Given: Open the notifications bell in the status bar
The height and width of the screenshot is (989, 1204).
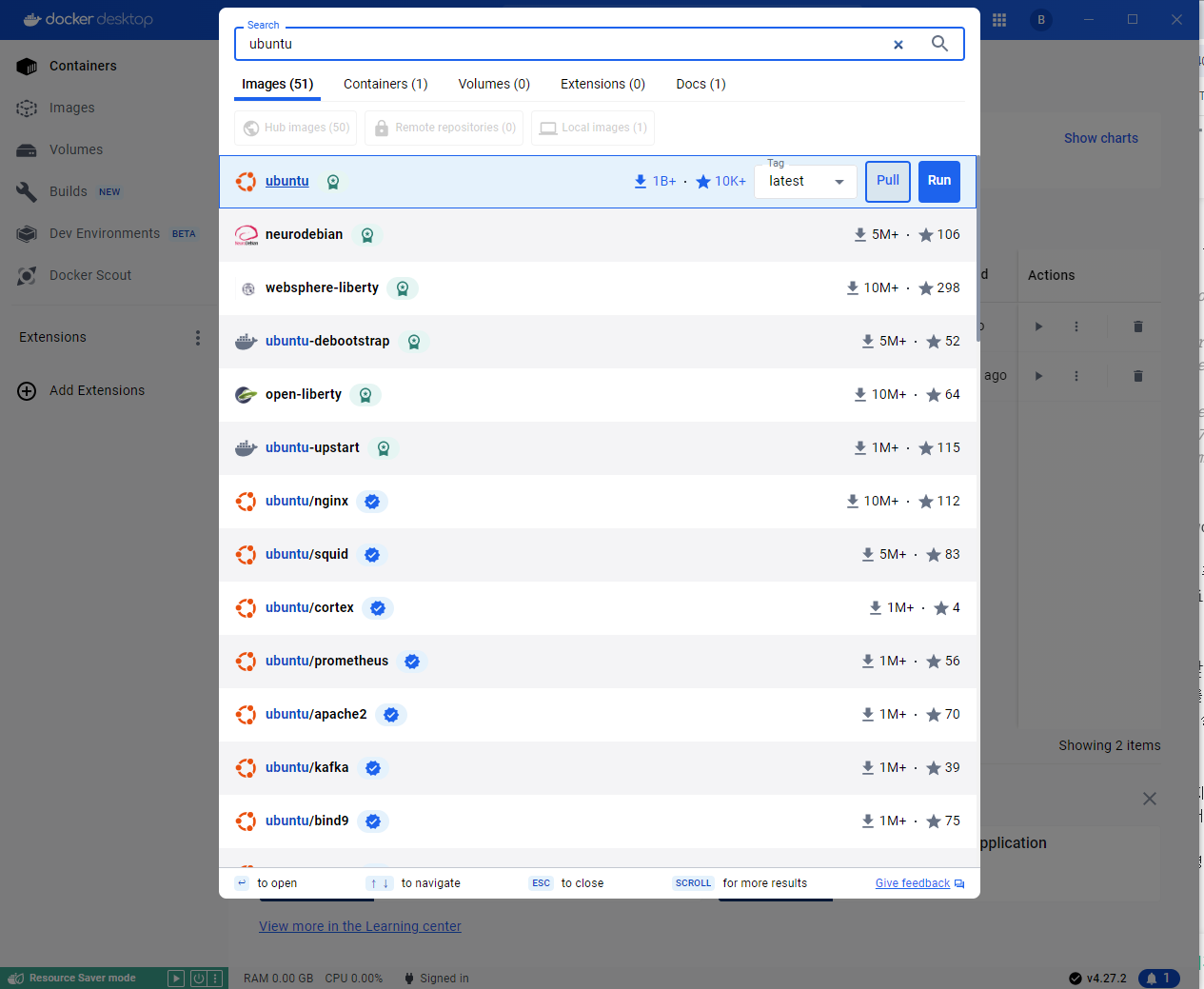Looking at the screenshot, I should 1158,978.
